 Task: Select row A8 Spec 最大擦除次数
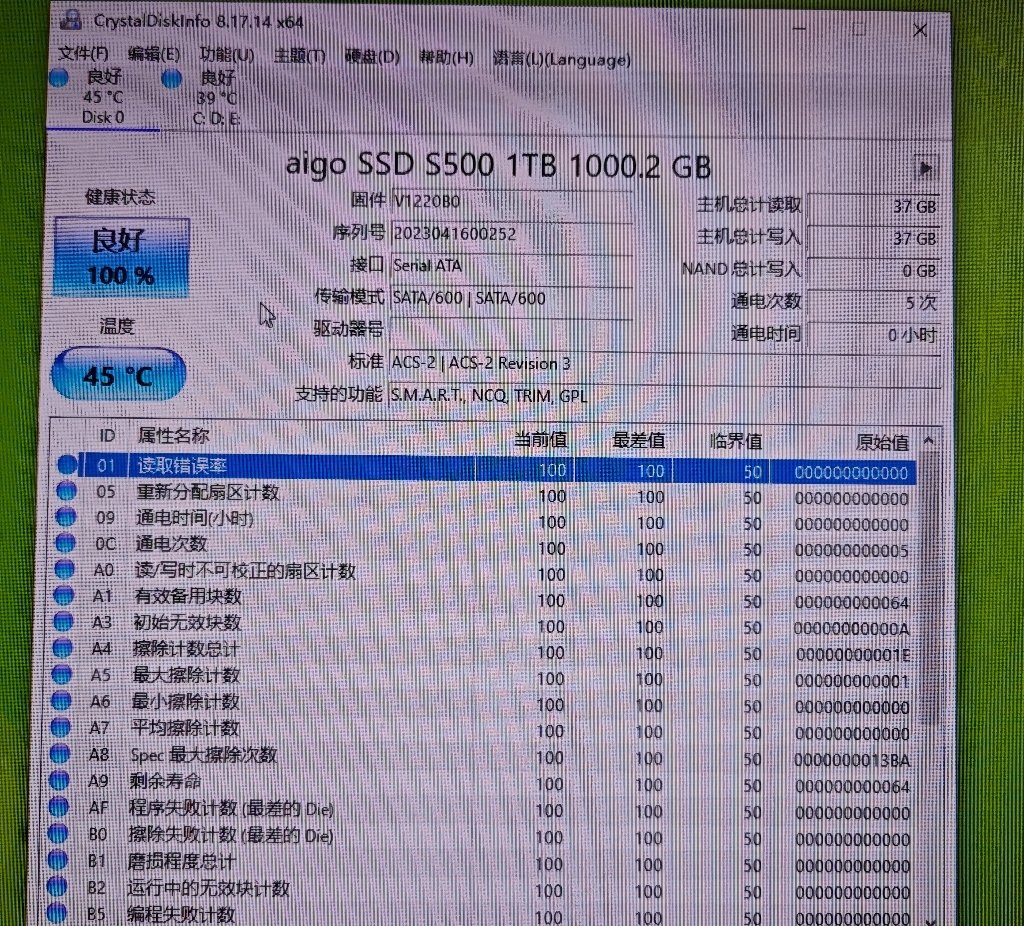(x=487, y=757)
